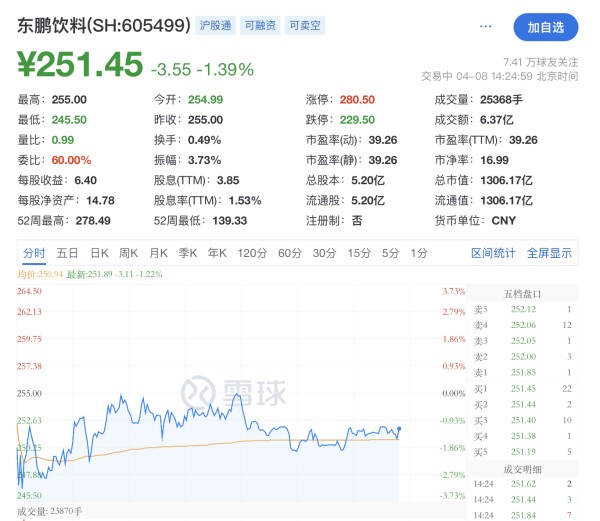Select the 买2 order row 251.44

523,404
